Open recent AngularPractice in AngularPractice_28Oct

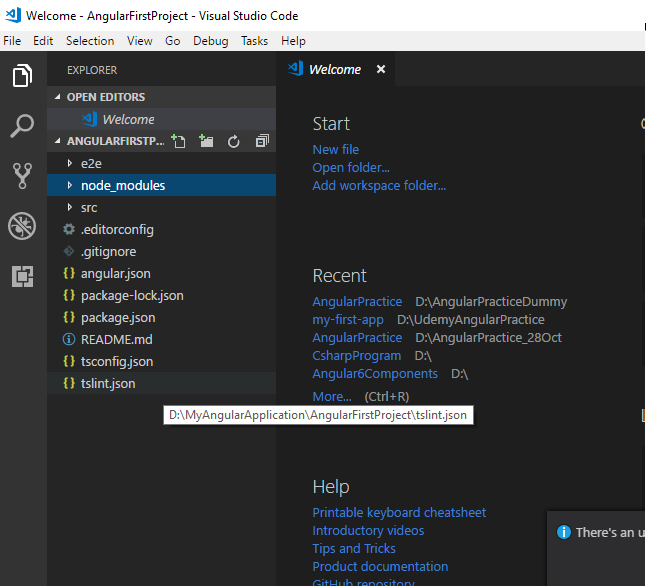click(357, 338)
